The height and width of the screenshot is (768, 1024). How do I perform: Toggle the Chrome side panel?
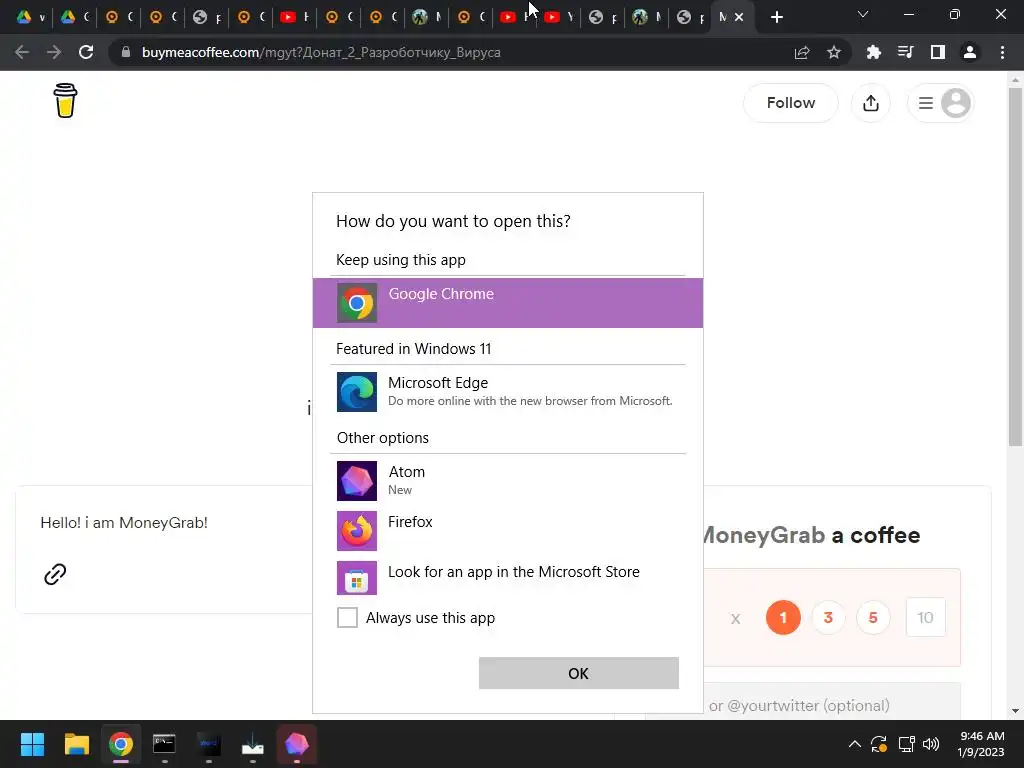pyautogui.click(x=938, y=52)
